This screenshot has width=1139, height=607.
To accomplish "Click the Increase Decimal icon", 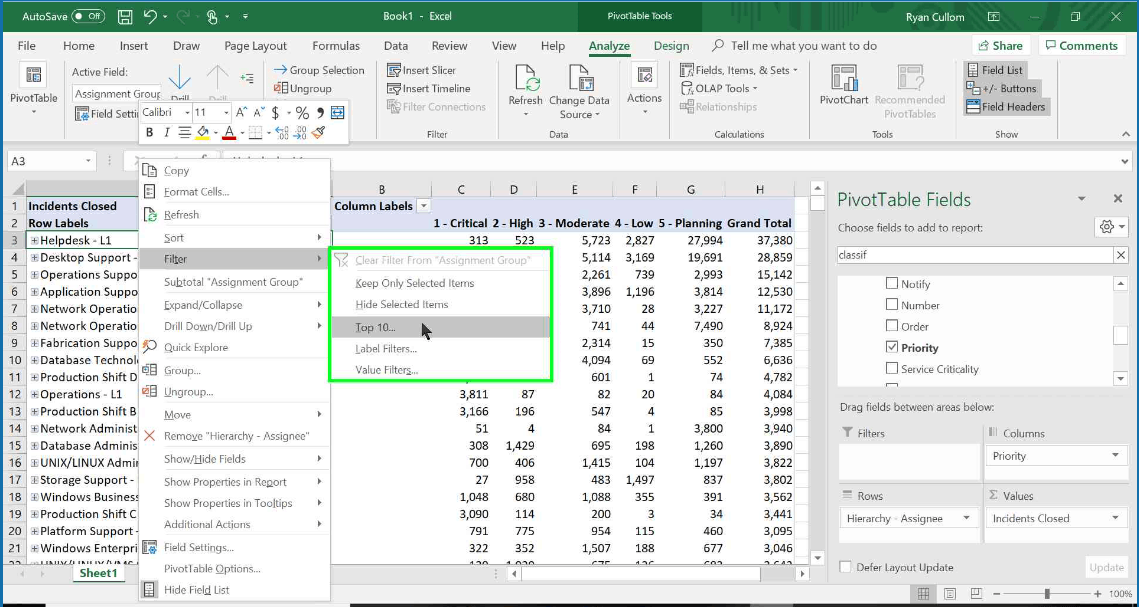I will pyautogui.click(x=283, y=132).
